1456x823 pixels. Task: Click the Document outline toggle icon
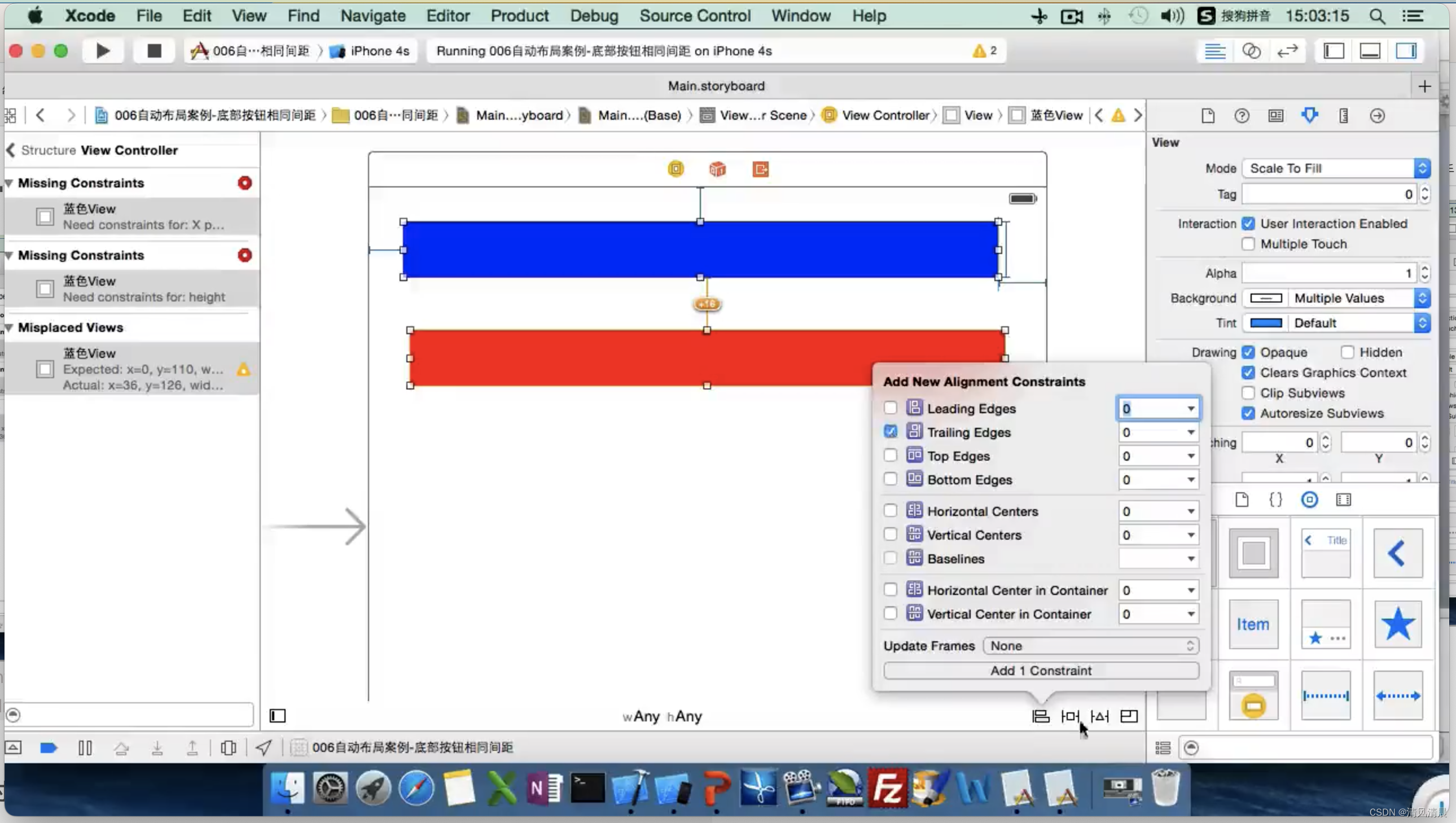tap(278, 715)
